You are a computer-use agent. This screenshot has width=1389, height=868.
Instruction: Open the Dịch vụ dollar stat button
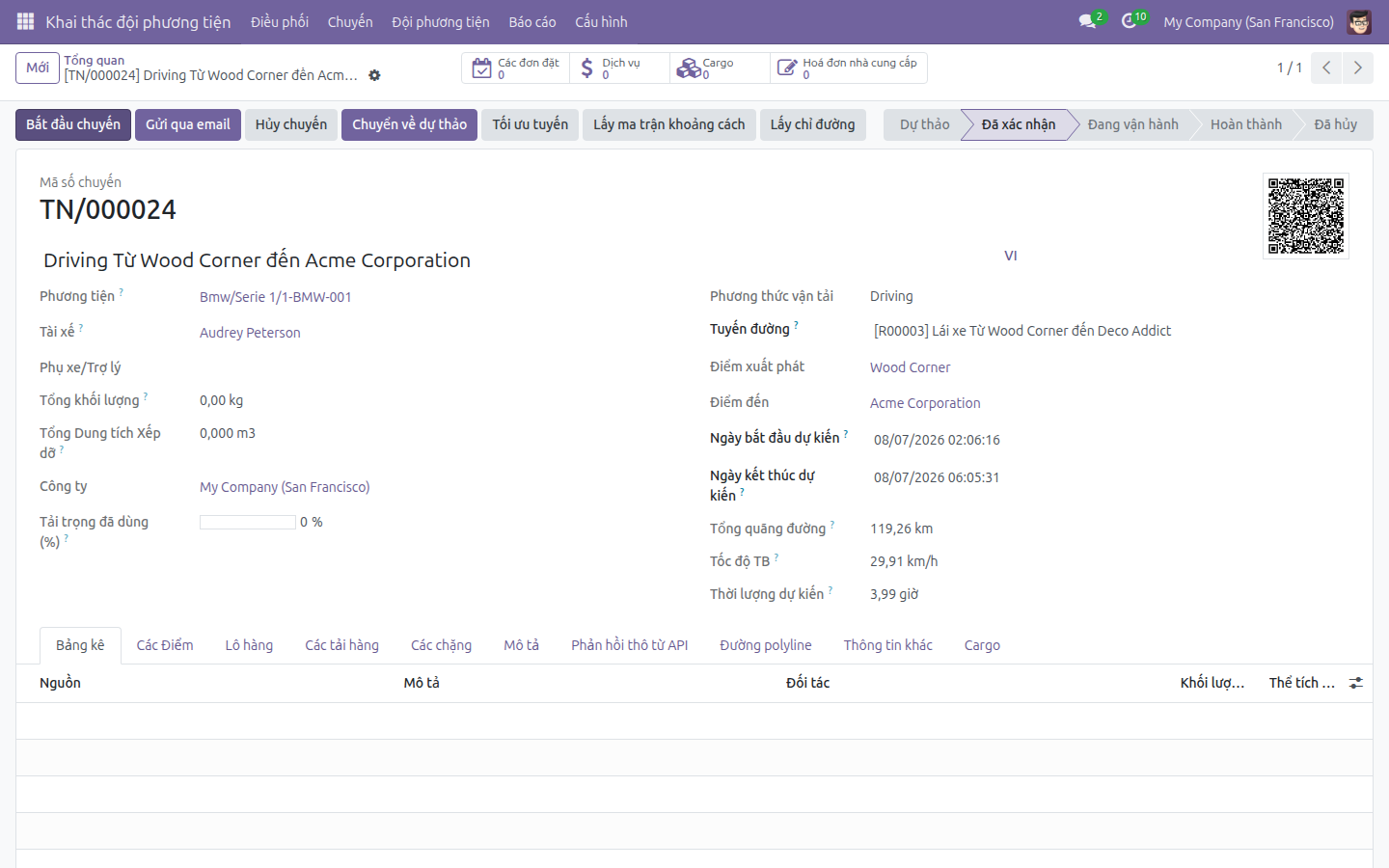[x=619, y=68]
